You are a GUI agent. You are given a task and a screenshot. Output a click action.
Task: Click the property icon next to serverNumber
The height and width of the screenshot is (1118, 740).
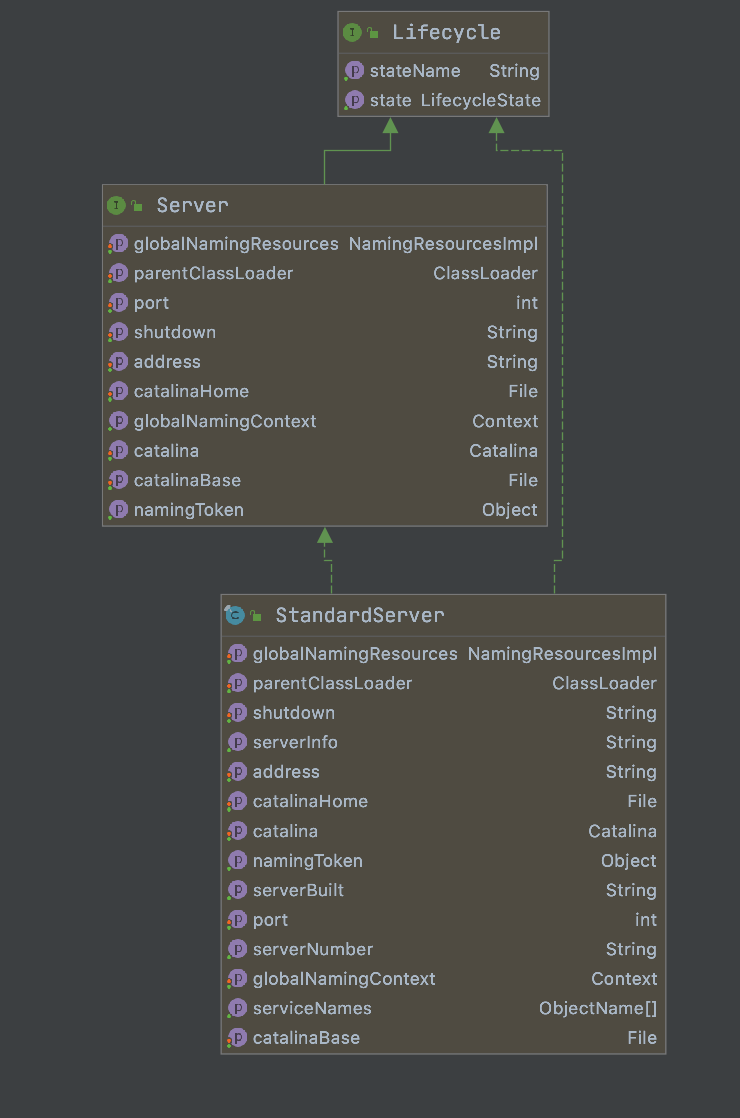point(237,949)
